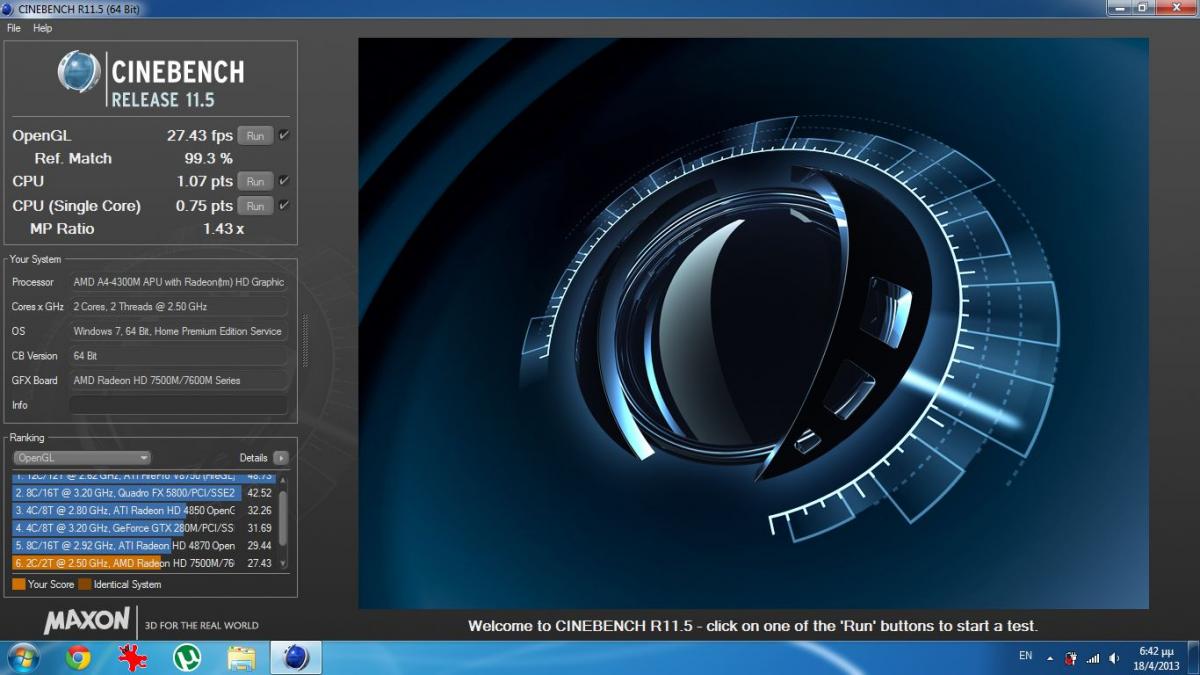Toggle the CPU (Single Core) checkbox
The image size is (1200, 675).
point(284,205)
